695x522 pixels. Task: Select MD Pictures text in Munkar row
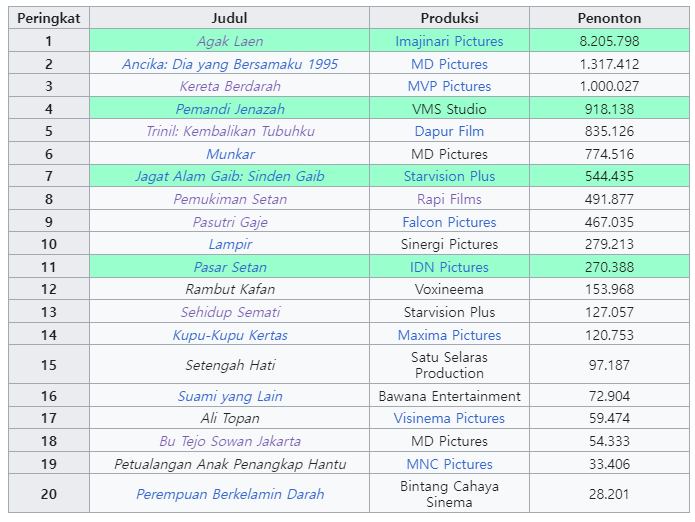pos(449,154)
